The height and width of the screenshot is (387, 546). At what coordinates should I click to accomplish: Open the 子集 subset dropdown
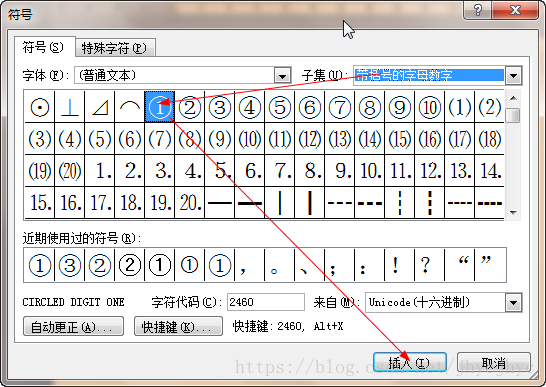[513, 75]
